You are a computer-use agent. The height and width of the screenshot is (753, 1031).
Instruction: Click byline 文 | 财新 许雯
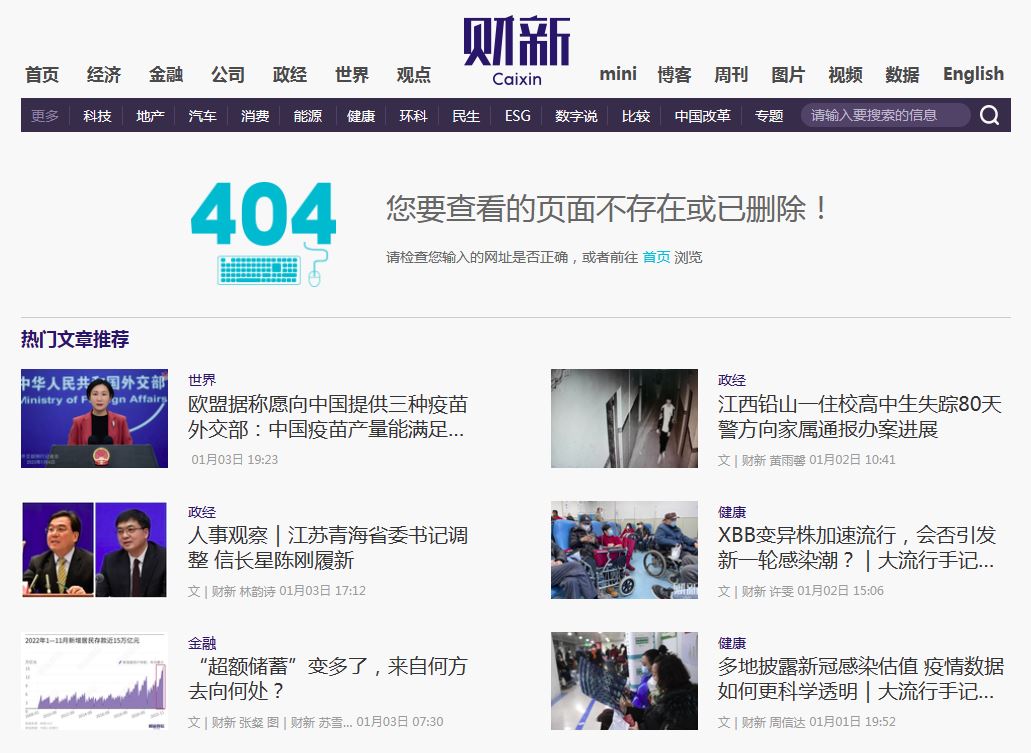[755, 591]
